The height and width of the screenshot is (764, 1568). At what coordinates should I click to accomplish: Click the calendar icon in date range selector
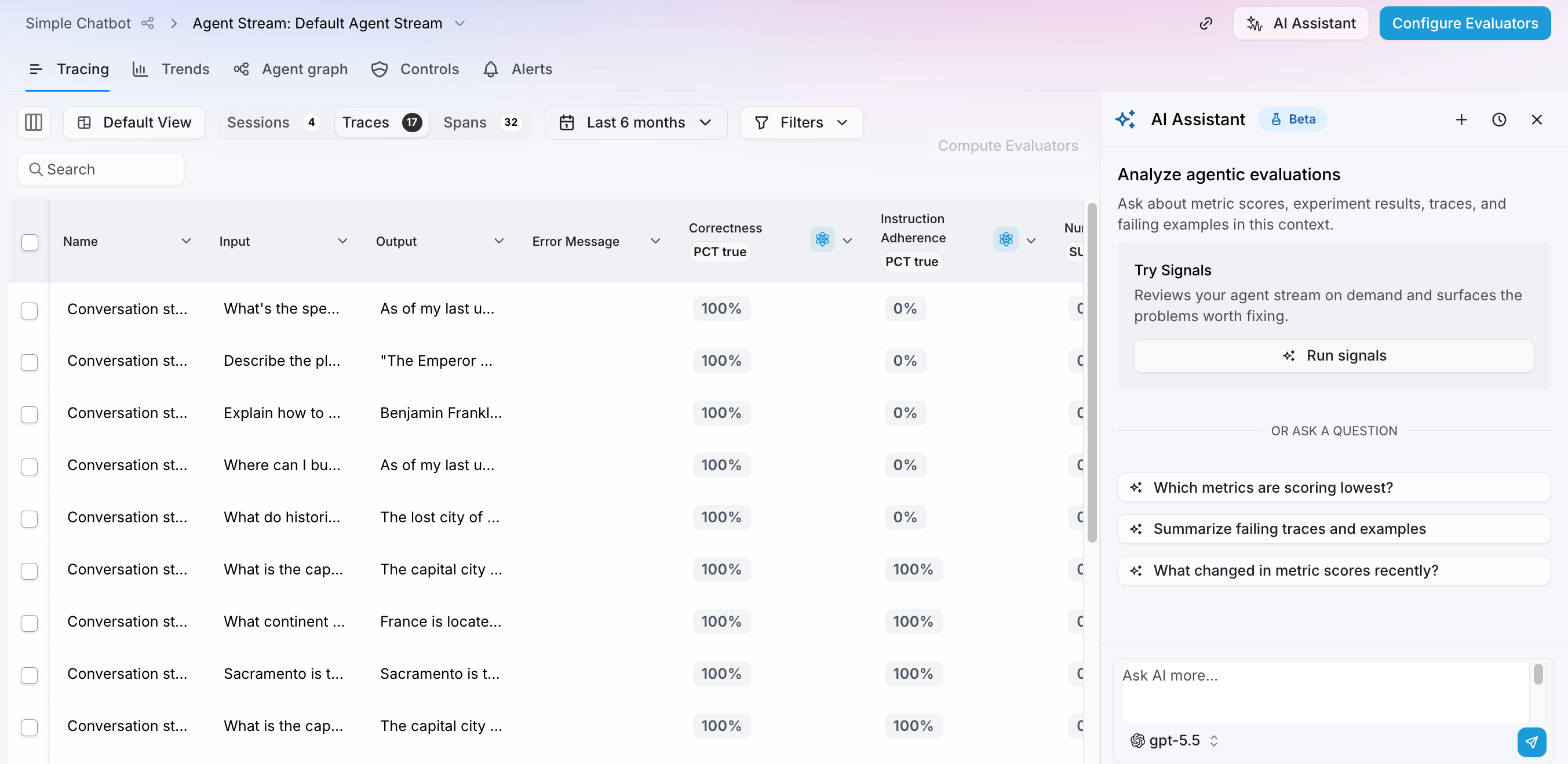[566, 122]
